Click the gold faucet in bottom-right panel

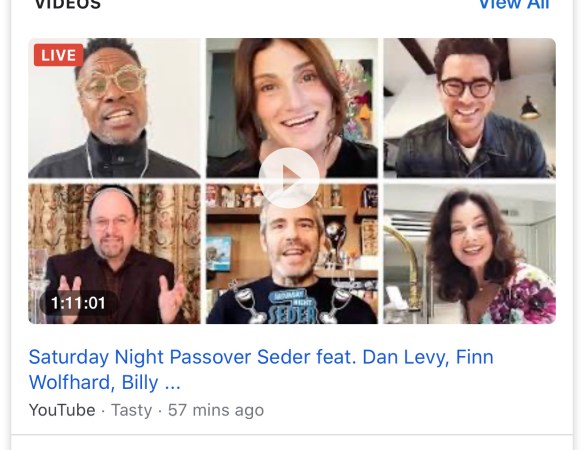405,268
